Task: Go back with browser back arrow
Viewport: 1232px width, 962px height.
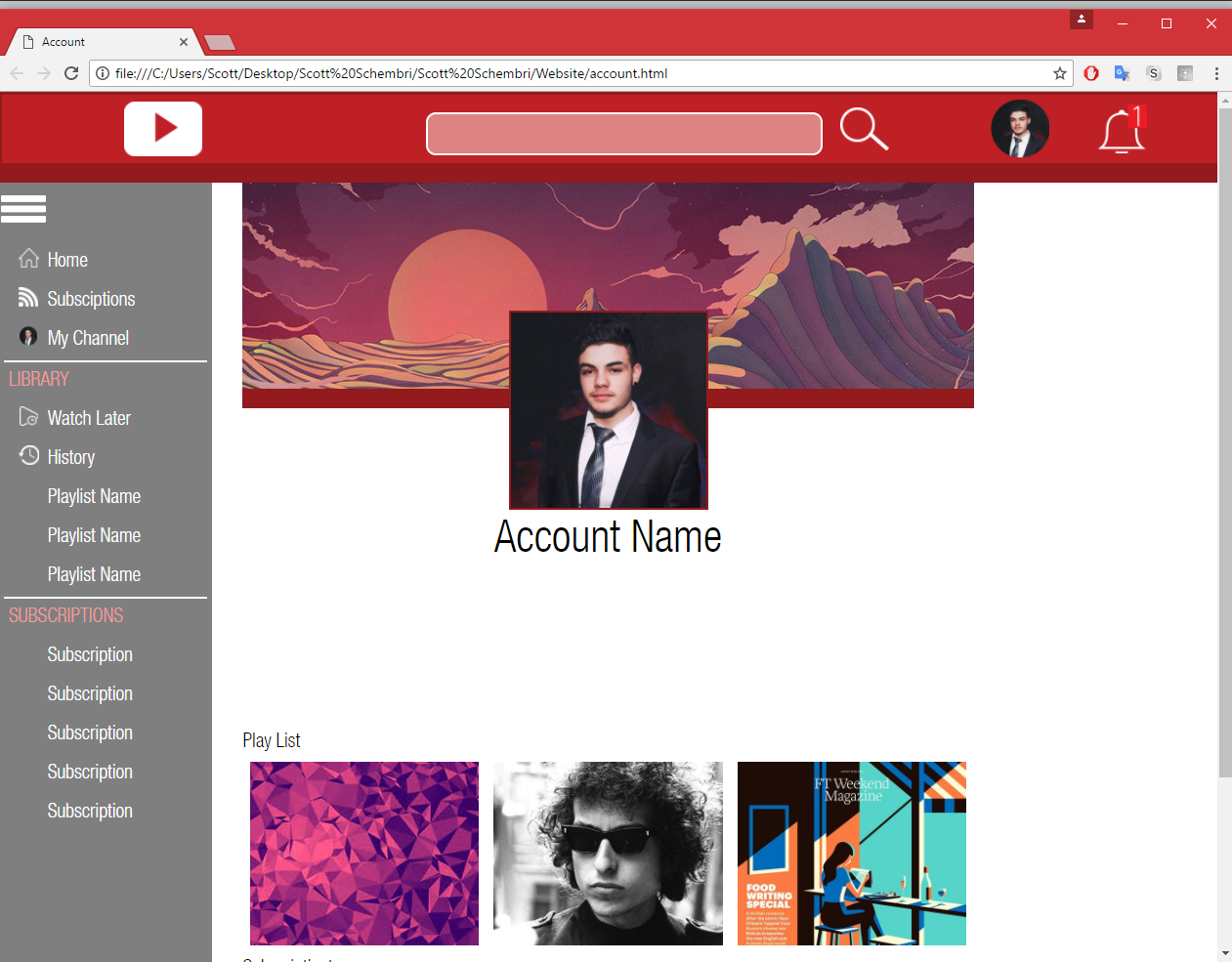Action: coord(17,73)
